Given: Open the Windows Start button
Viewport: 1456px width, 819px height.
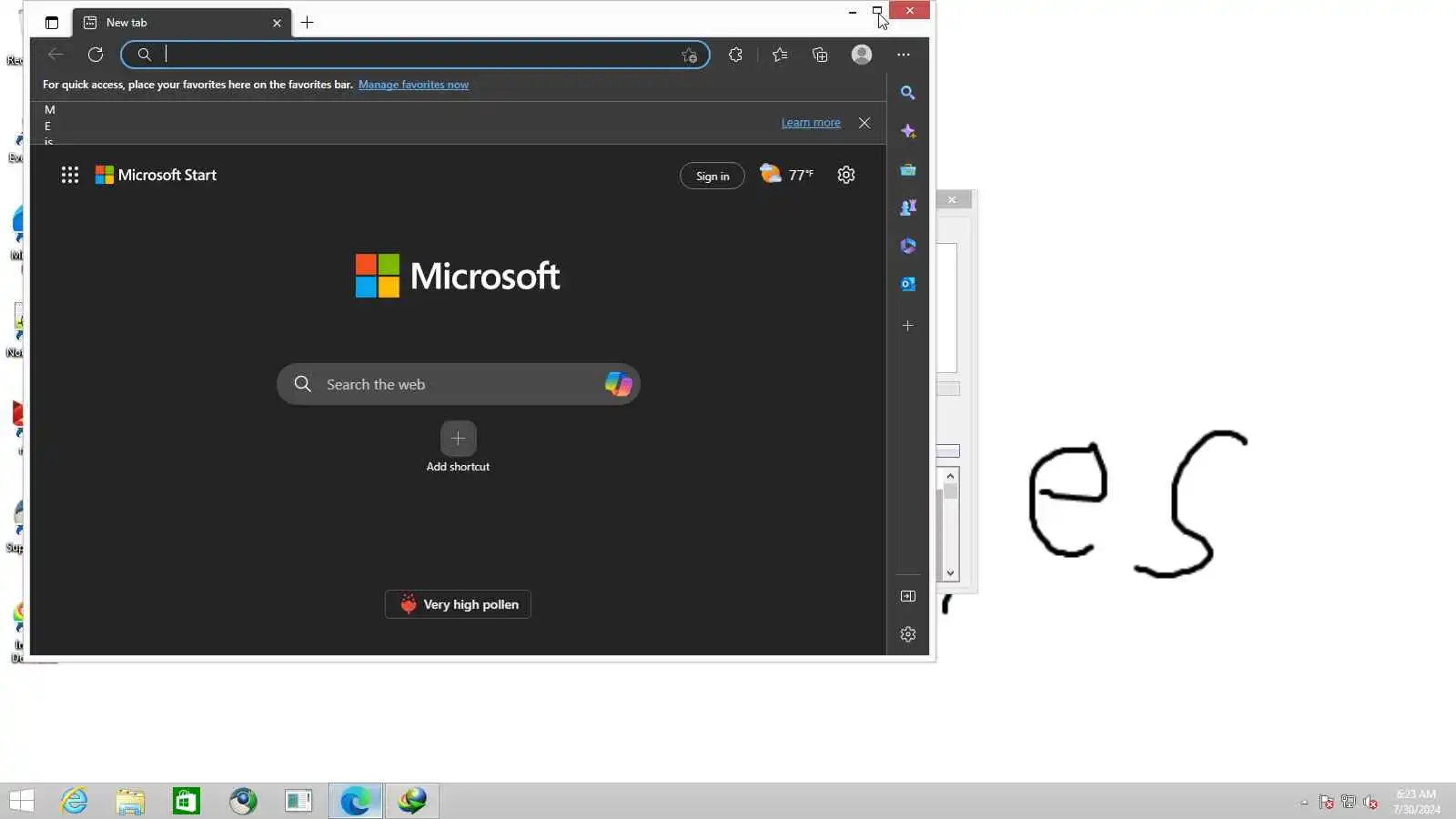Looking at the screenshot, I should (22, 801).
